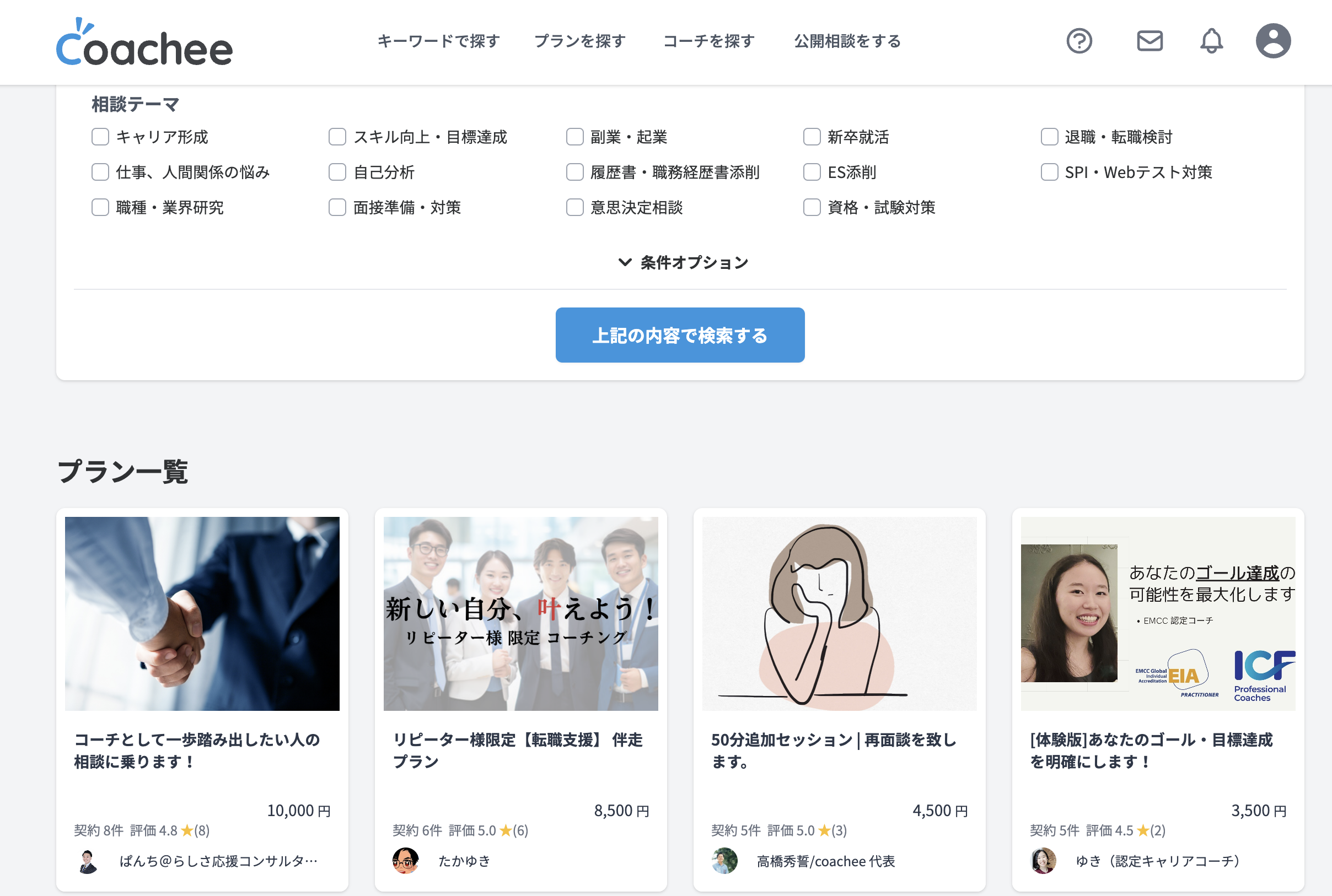
Task: Open the 公開相談をする menu item
Action: click(x=847, y=41)
